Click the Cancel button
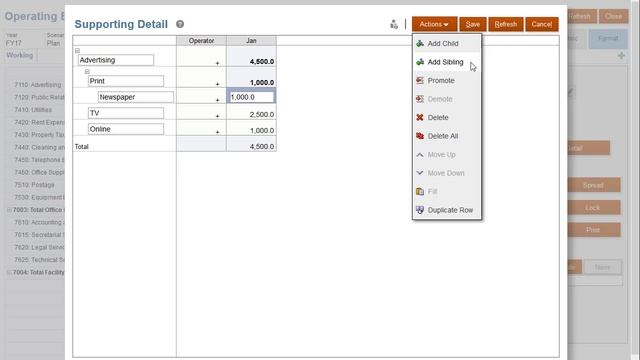Viewport: 640px width, 360px height. coord(542,24)
